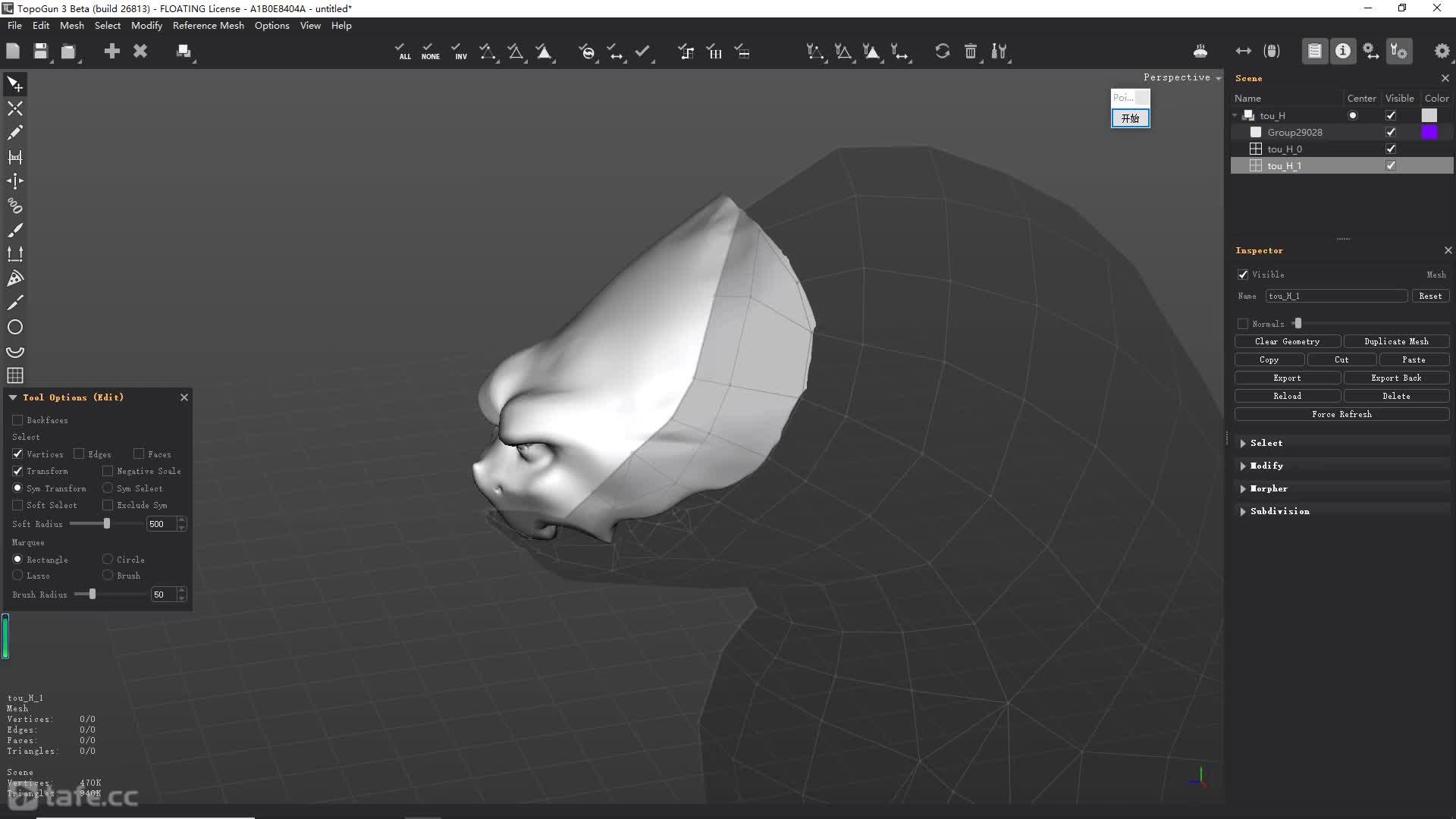Screen dimensions: 1456x819
Task: Toggle the Transform checkbox
Action: (17, 471)
